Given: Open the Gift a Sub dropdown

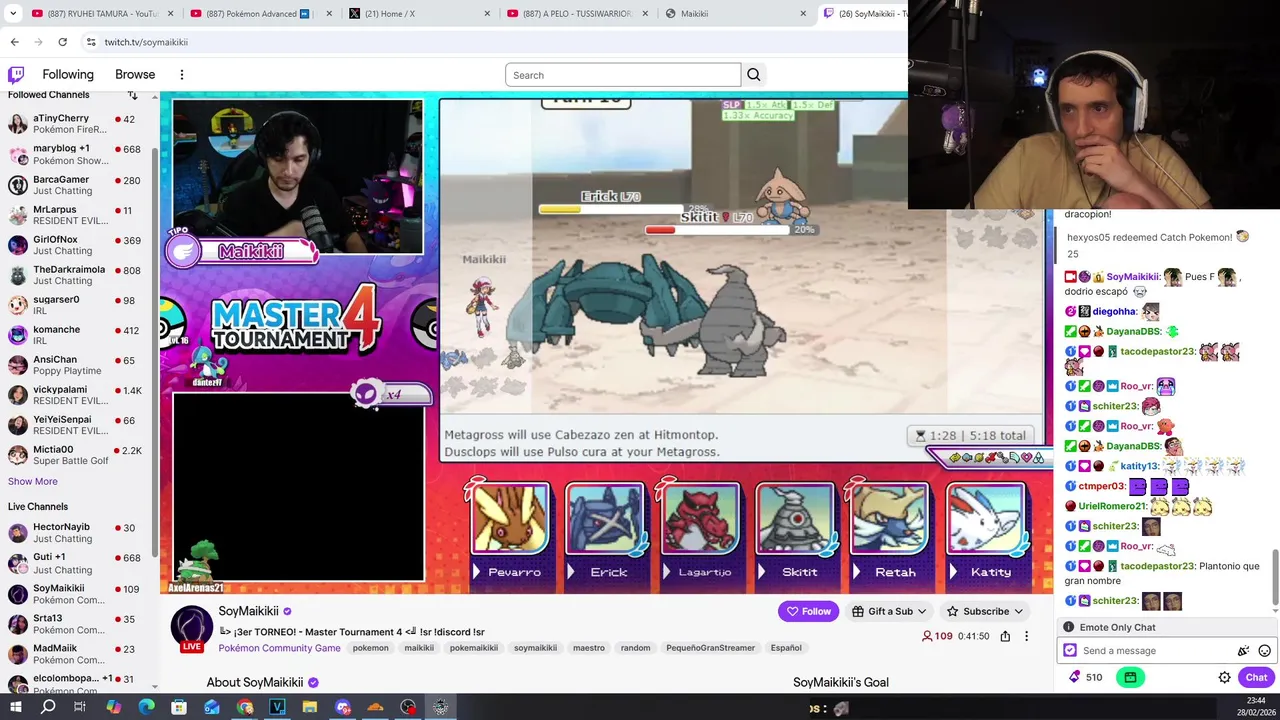Looking at the screenshot, I should pyautogui.click(x=889, y=611).
